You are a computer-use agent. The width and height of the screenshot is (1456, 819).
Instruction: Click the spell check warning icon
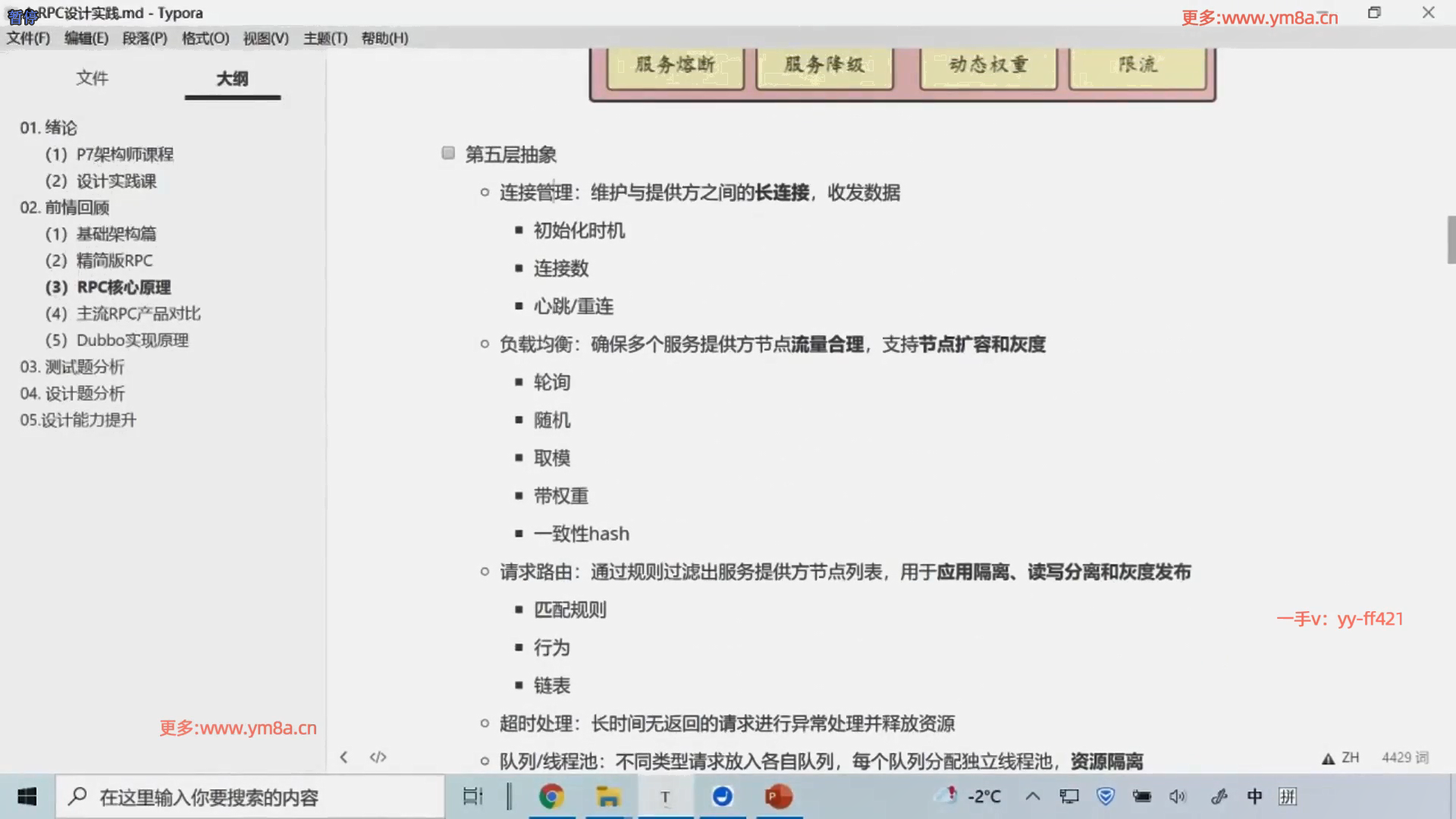(x=1328, y=758)
